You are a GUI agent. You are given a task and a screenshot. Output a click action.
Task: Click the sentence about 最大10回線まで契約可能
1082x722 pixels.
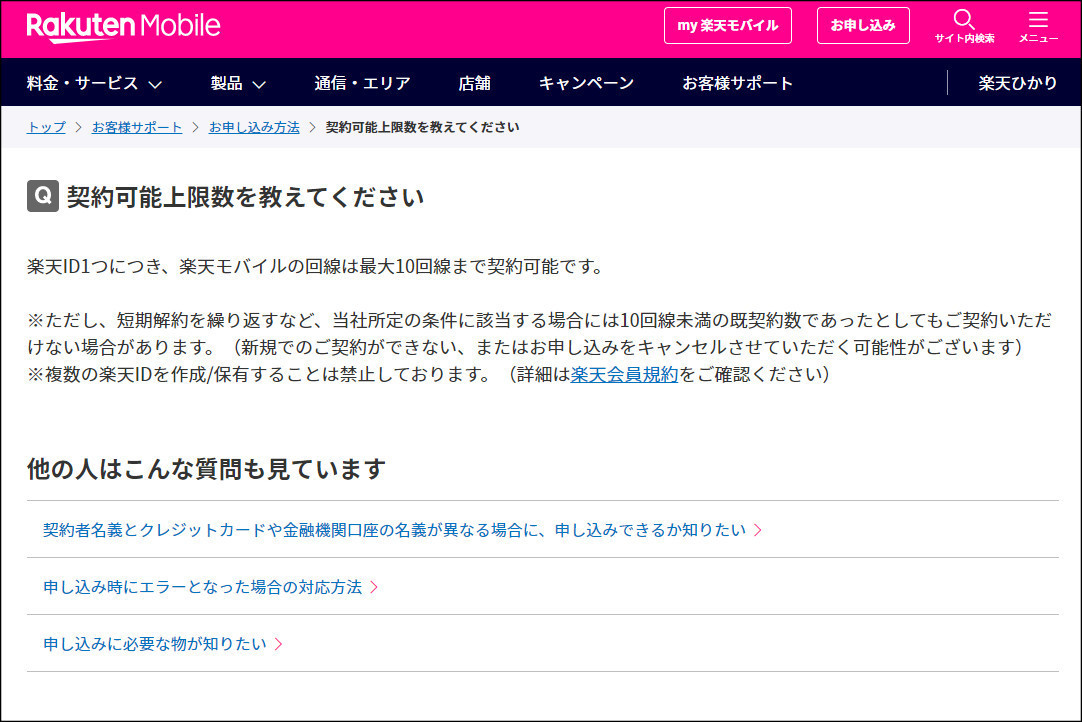[315, 266]
